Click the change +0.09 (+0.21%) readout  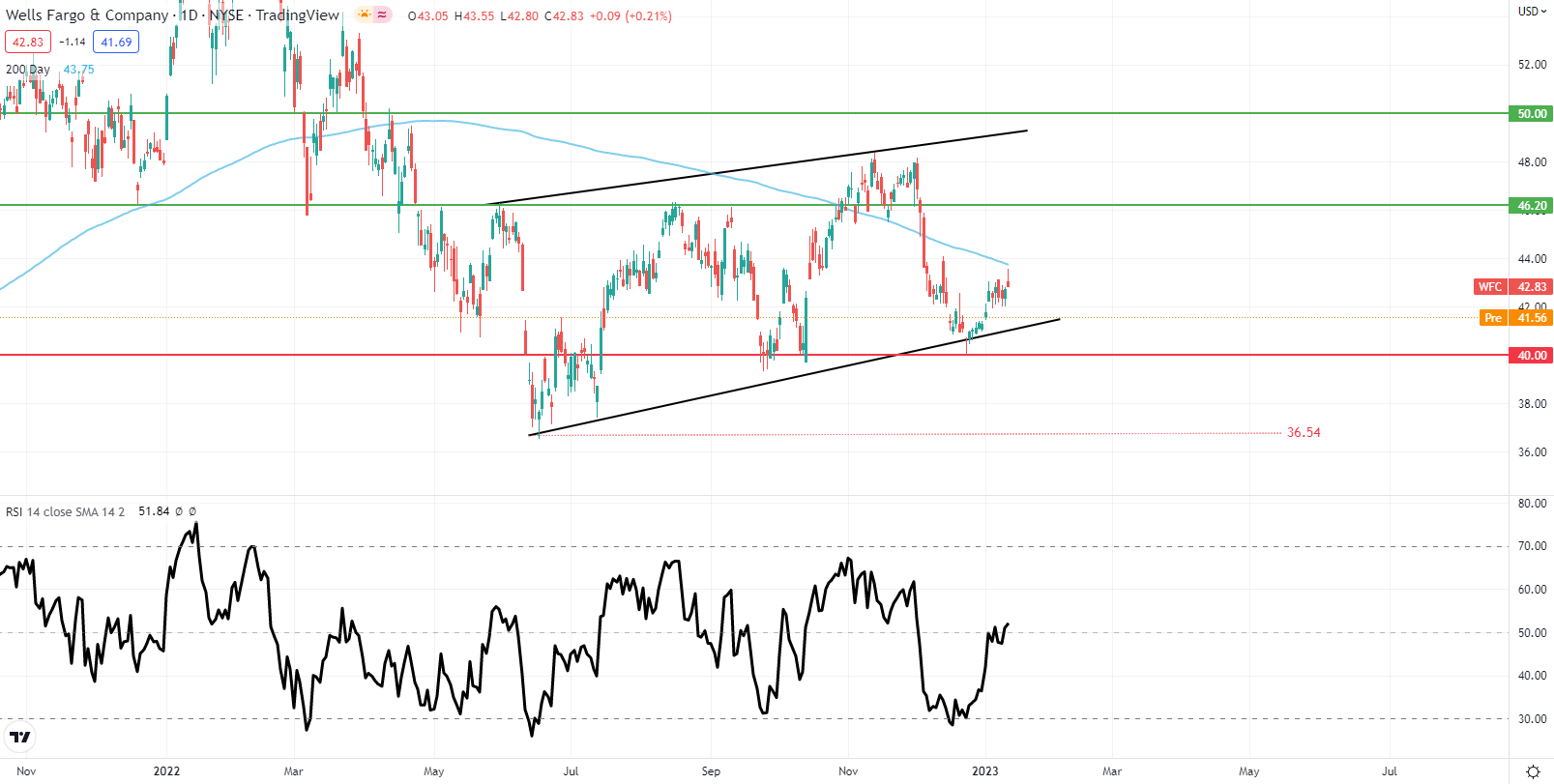630,16
